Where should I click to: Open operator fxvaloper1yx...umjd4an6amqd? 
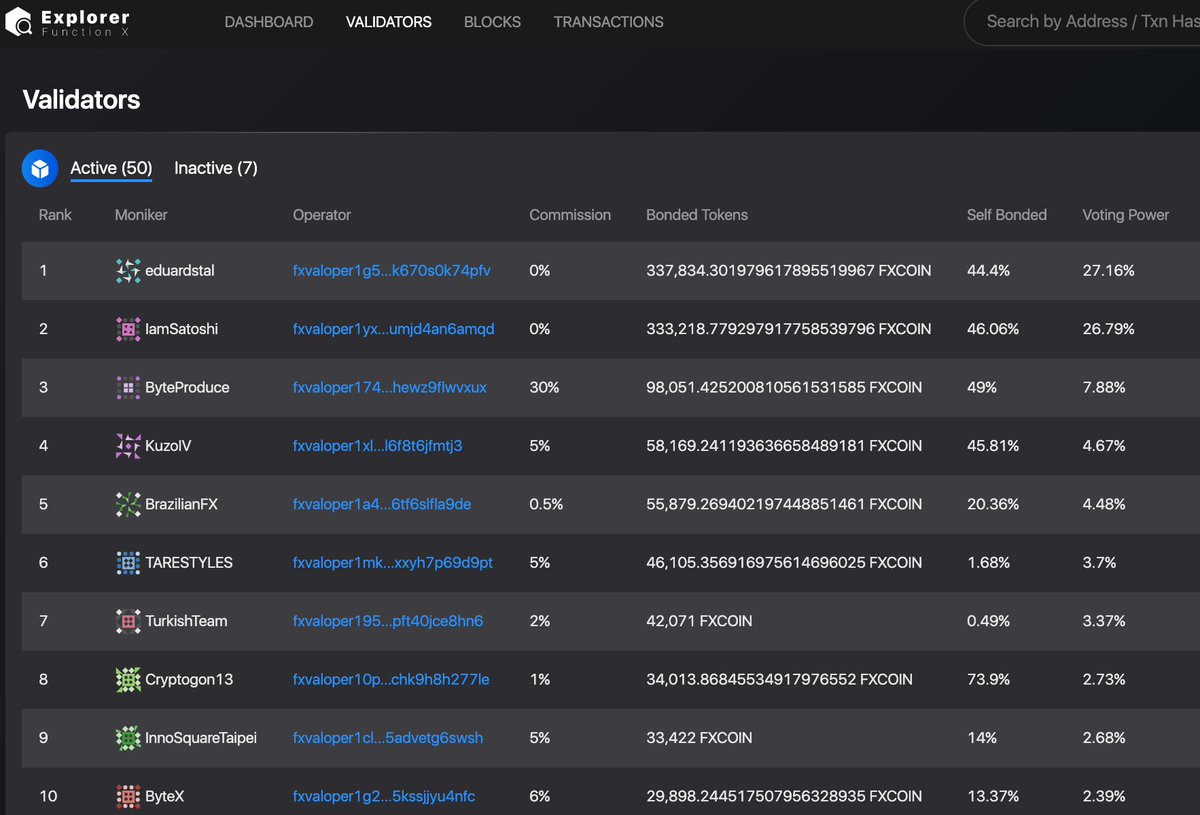coord(393,329)
